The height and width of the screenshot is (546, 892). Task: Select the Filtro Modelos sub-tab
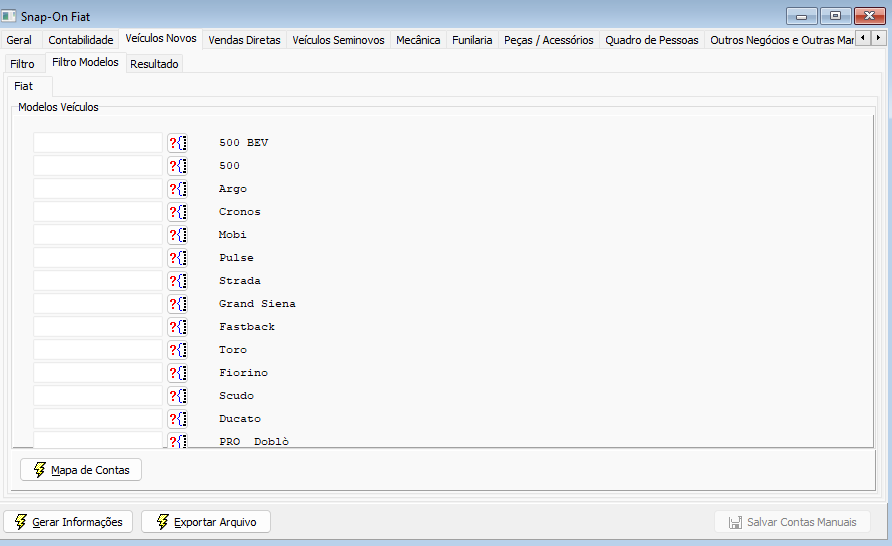[x=85, y=62]
